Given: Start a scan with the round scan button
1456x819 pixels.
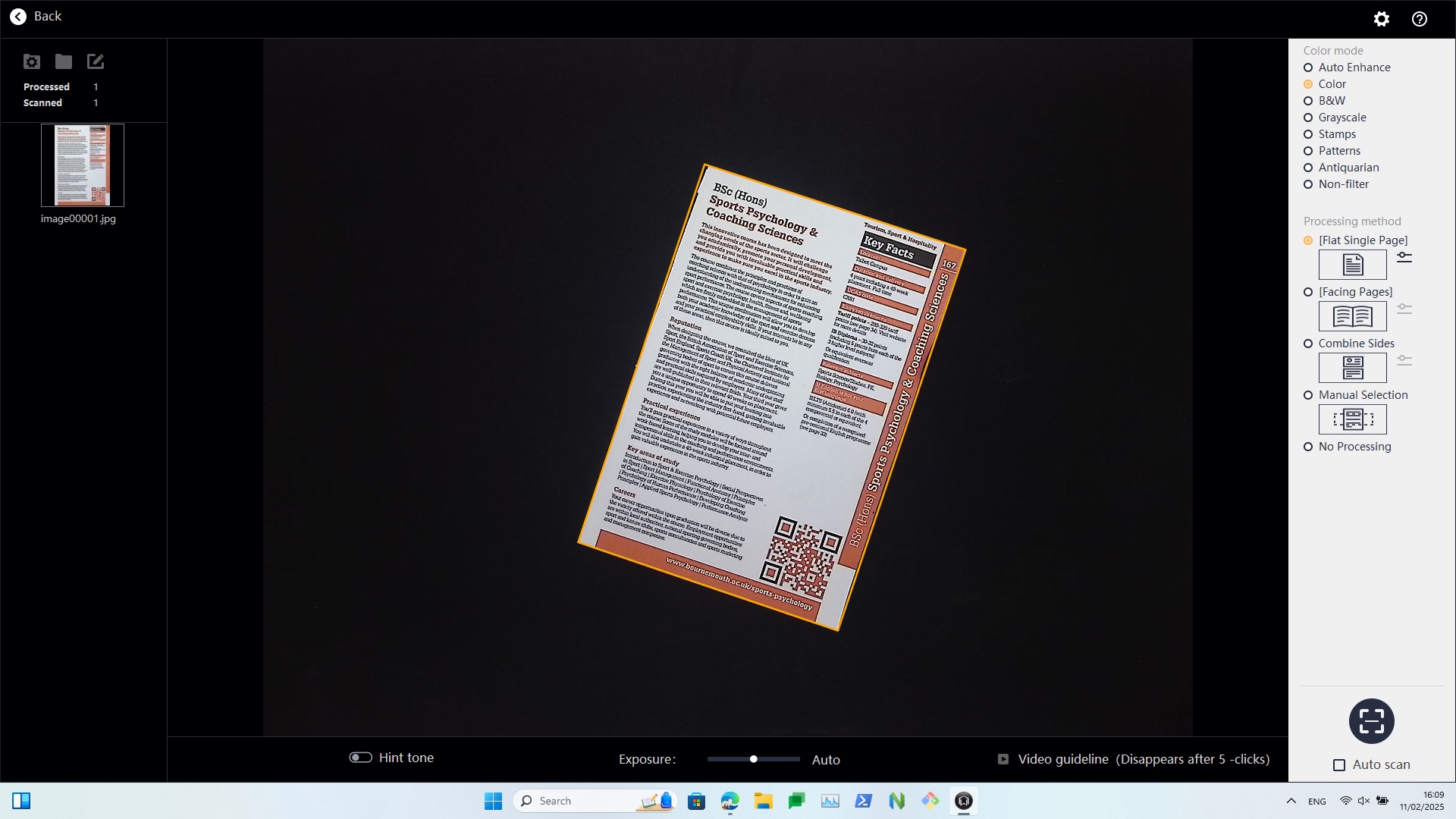Looking at the screenshot, I should tap(1372, 721).
